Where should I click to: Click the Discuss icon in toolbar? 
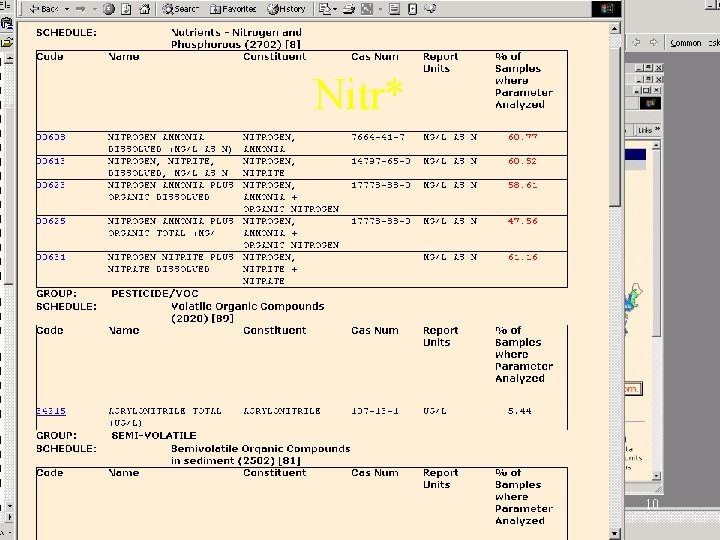coord(394,9)
